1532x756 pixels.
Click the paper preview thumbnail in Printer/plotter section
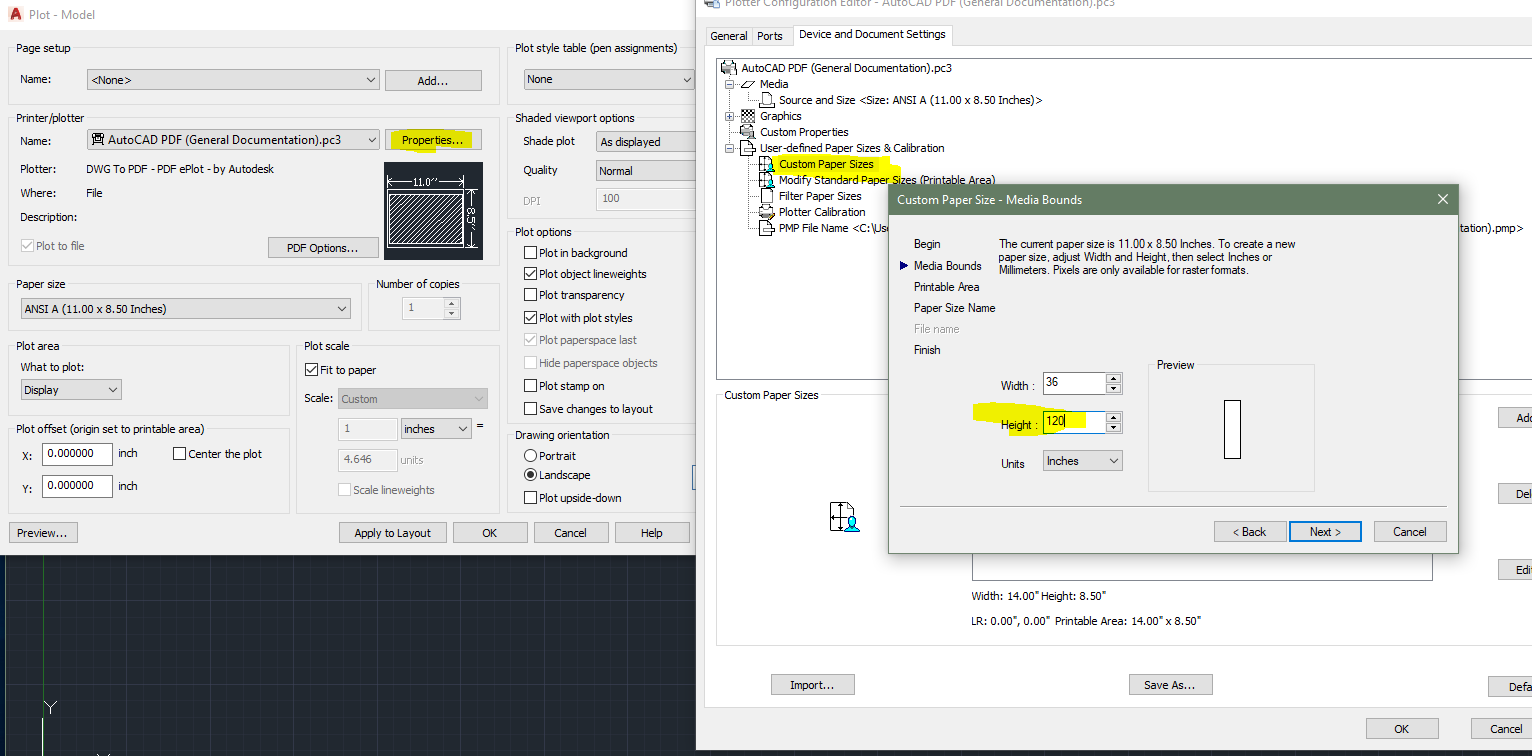coord(433,210)
